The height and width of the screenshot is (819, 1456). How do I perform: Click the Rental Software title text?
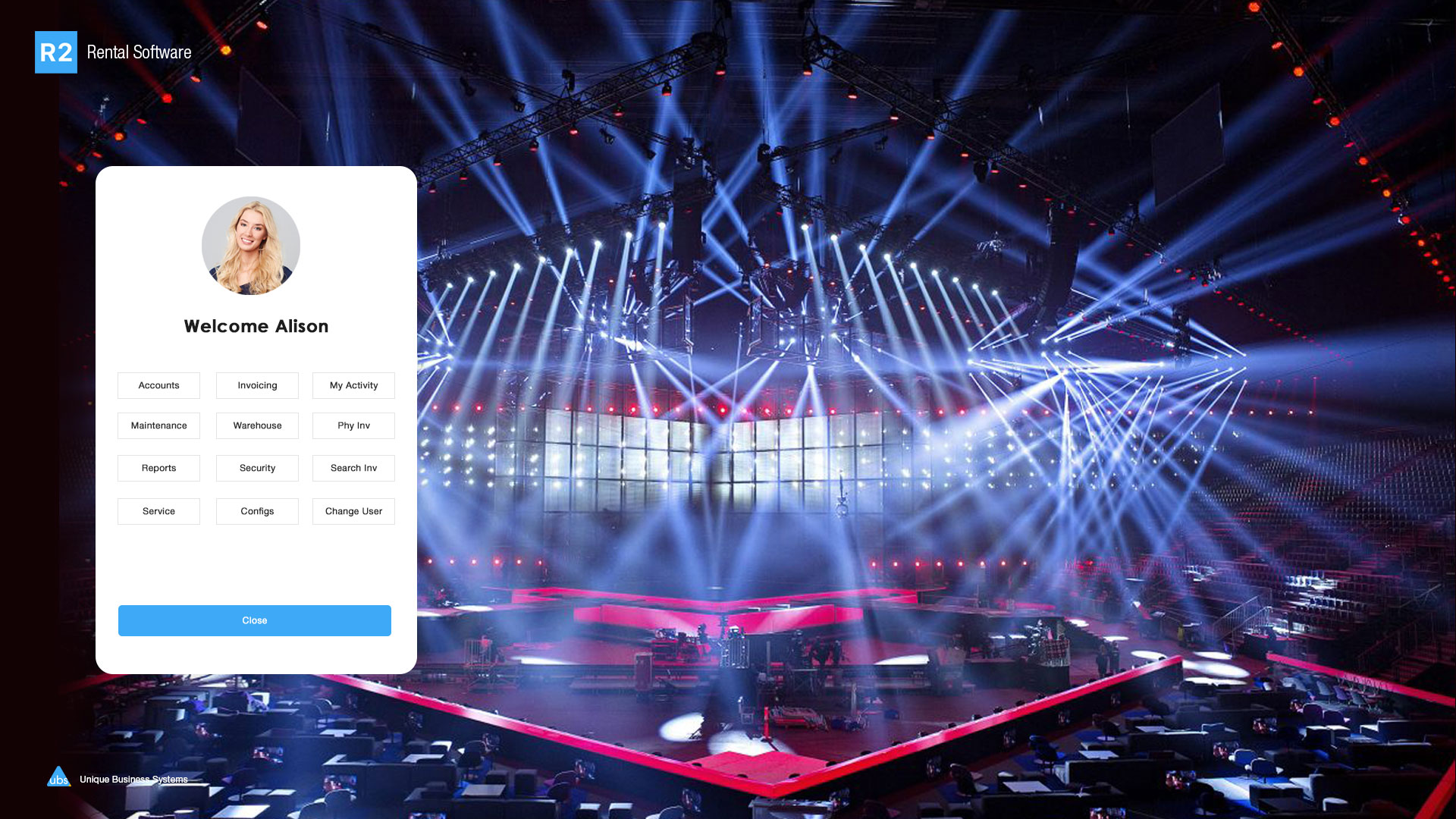point(139,52)
